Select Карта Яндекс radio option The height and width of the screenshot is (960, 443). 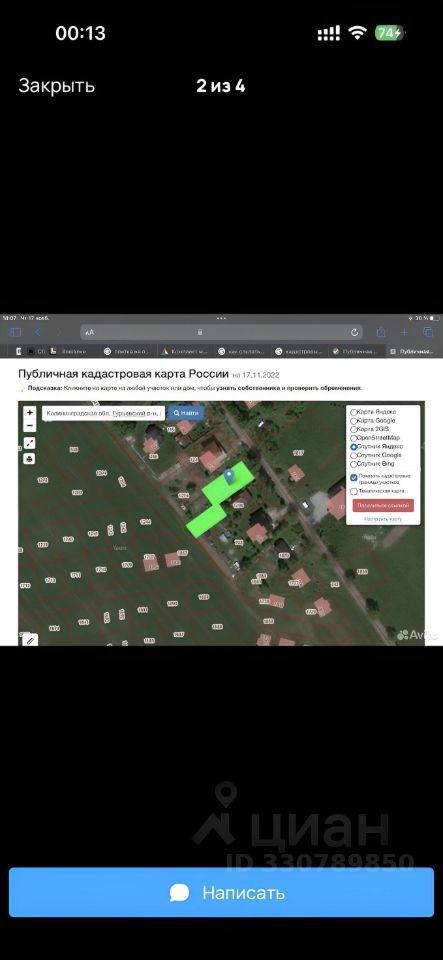coord(354,412)
